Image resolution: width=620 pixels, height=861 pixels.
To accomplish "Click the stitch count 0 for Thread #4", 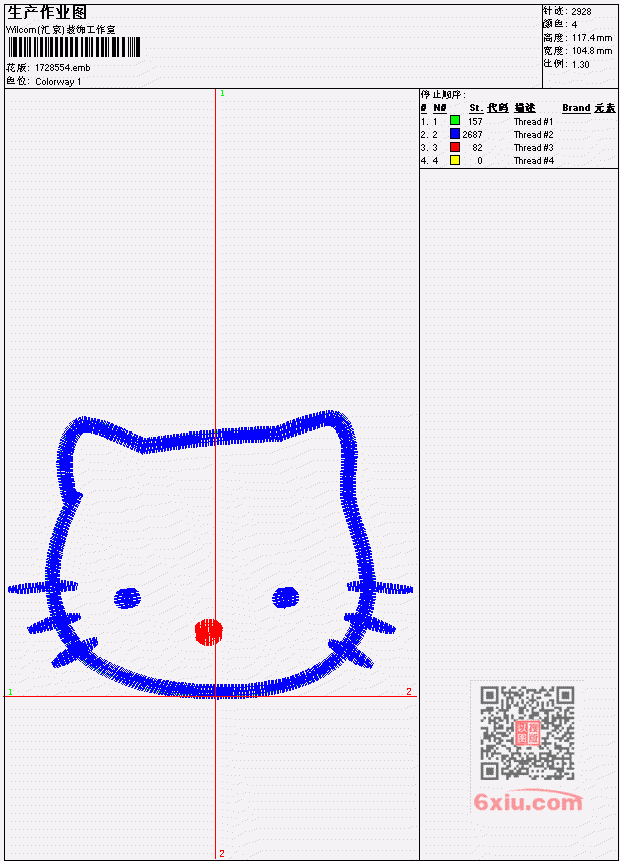I will click(x=480, y=161).
